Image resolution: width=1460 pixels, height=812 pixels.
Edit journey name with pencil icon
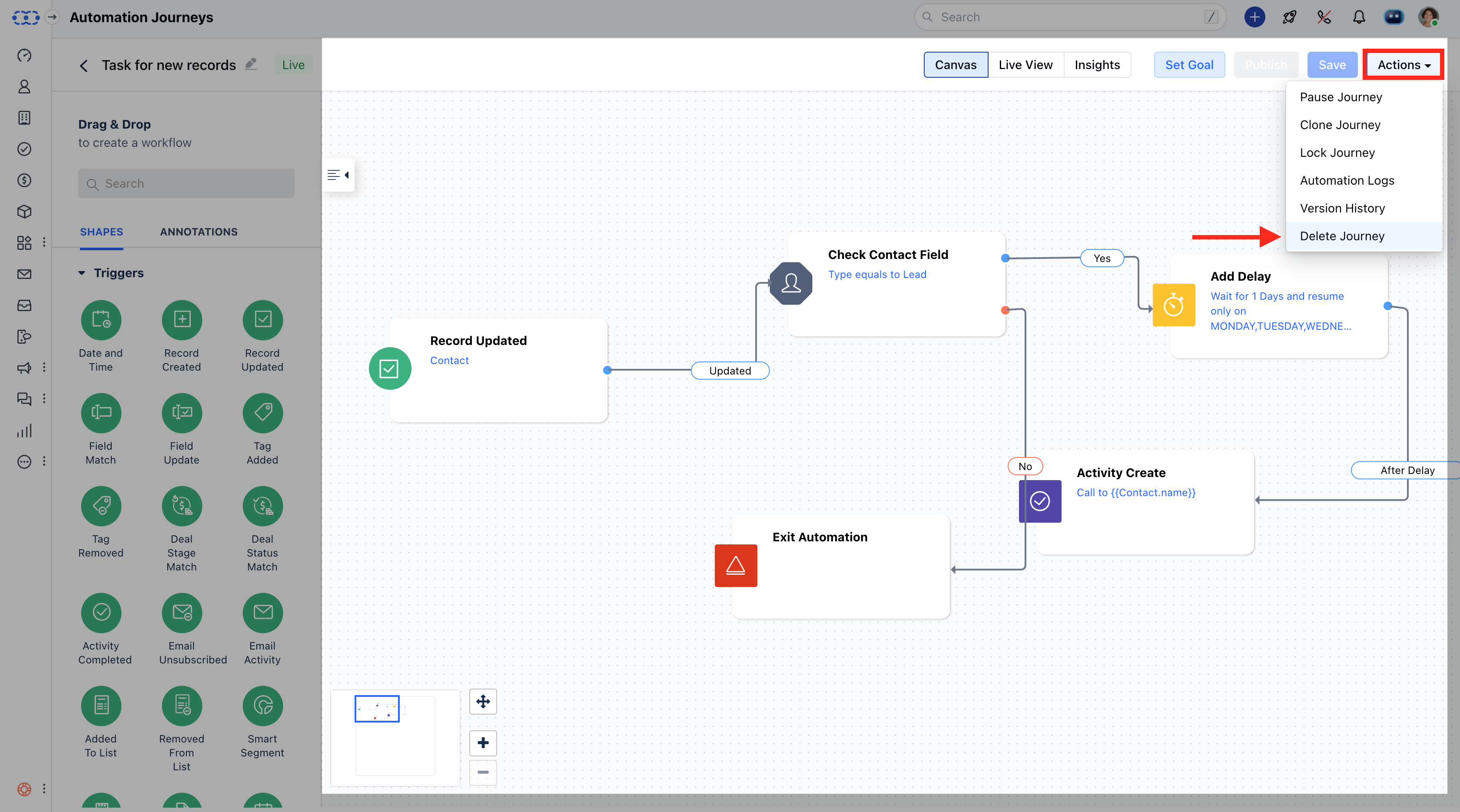pos(251,64)
